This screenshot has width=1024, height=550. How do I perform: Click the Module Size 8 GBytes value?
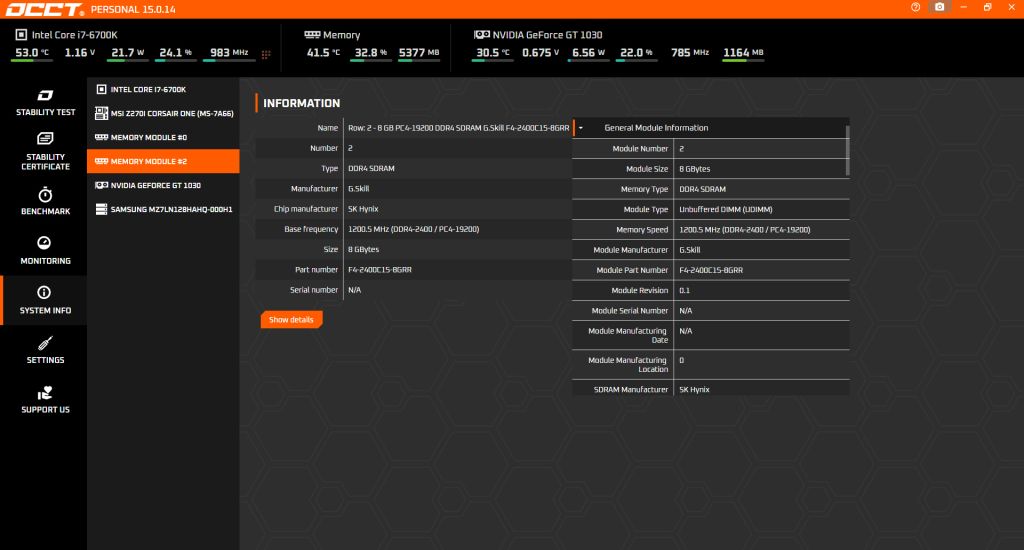[x=694, y=169]
